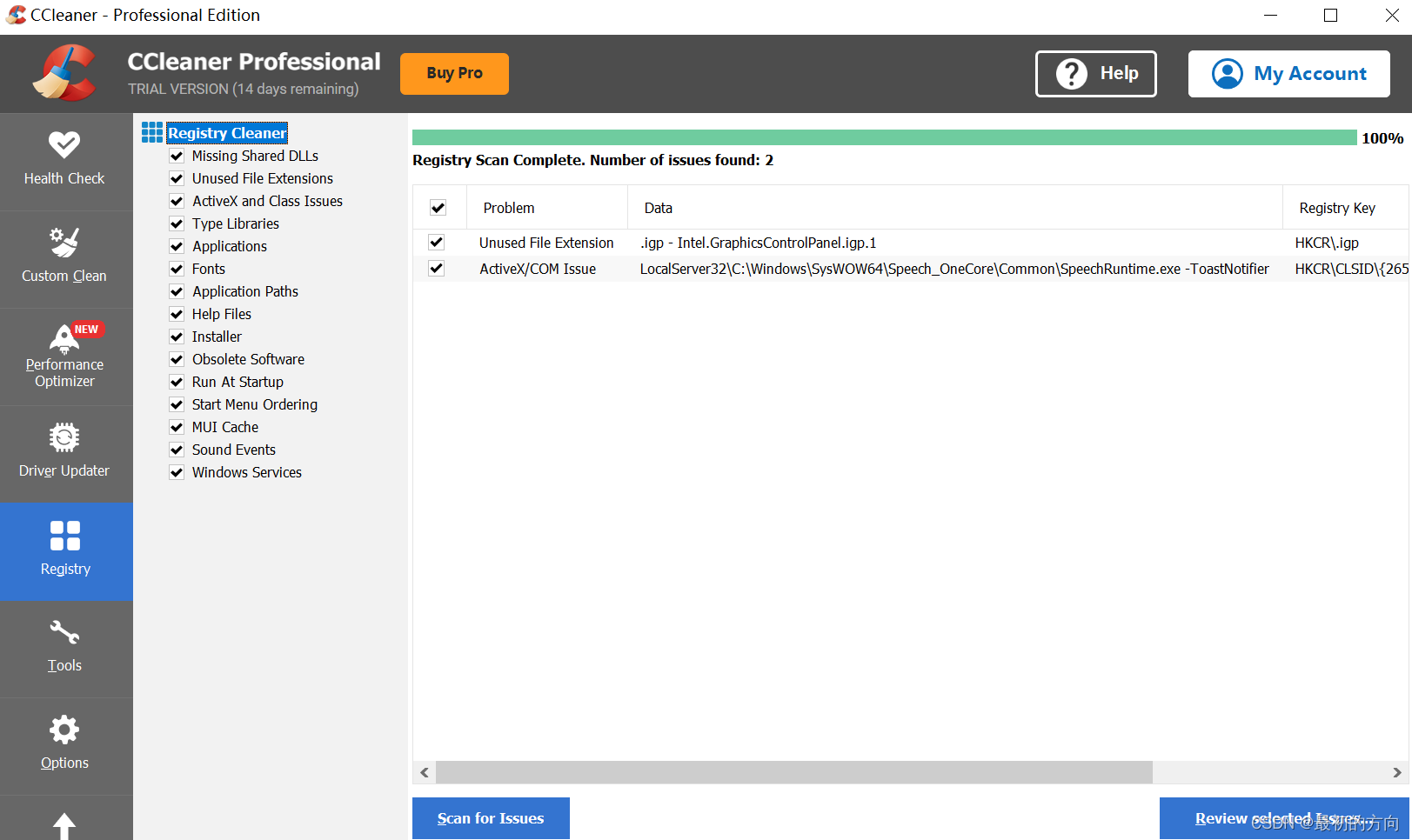Click the upgrade arrow icon at the sidebar bottom

[64, 825]
